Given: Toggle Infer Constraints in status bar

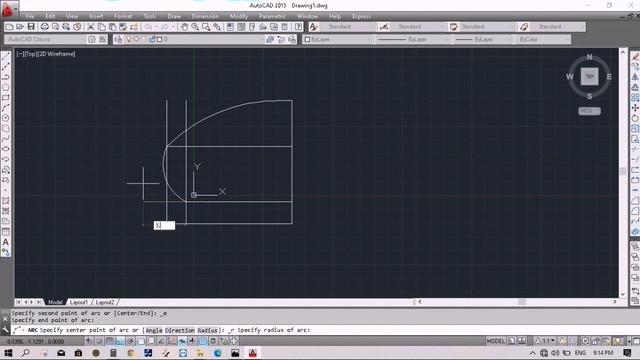Looking at the screenshot, I should click(89, 341).
